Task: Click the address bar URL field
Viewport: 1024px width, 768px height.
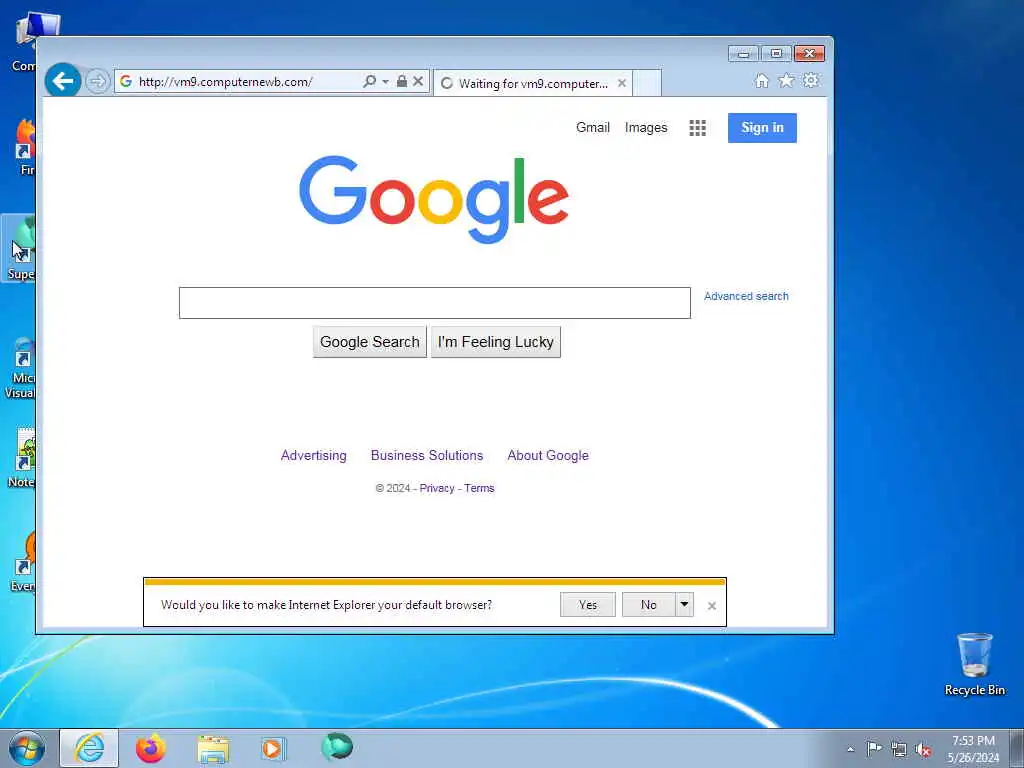Action: 247,82
